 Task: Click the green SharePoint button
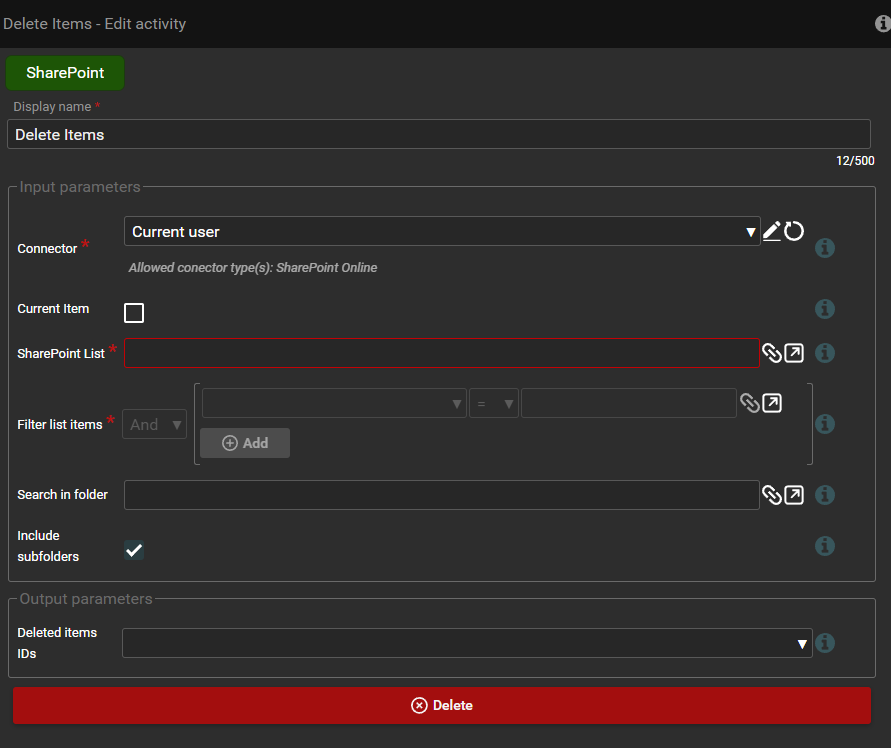[65, 73]
